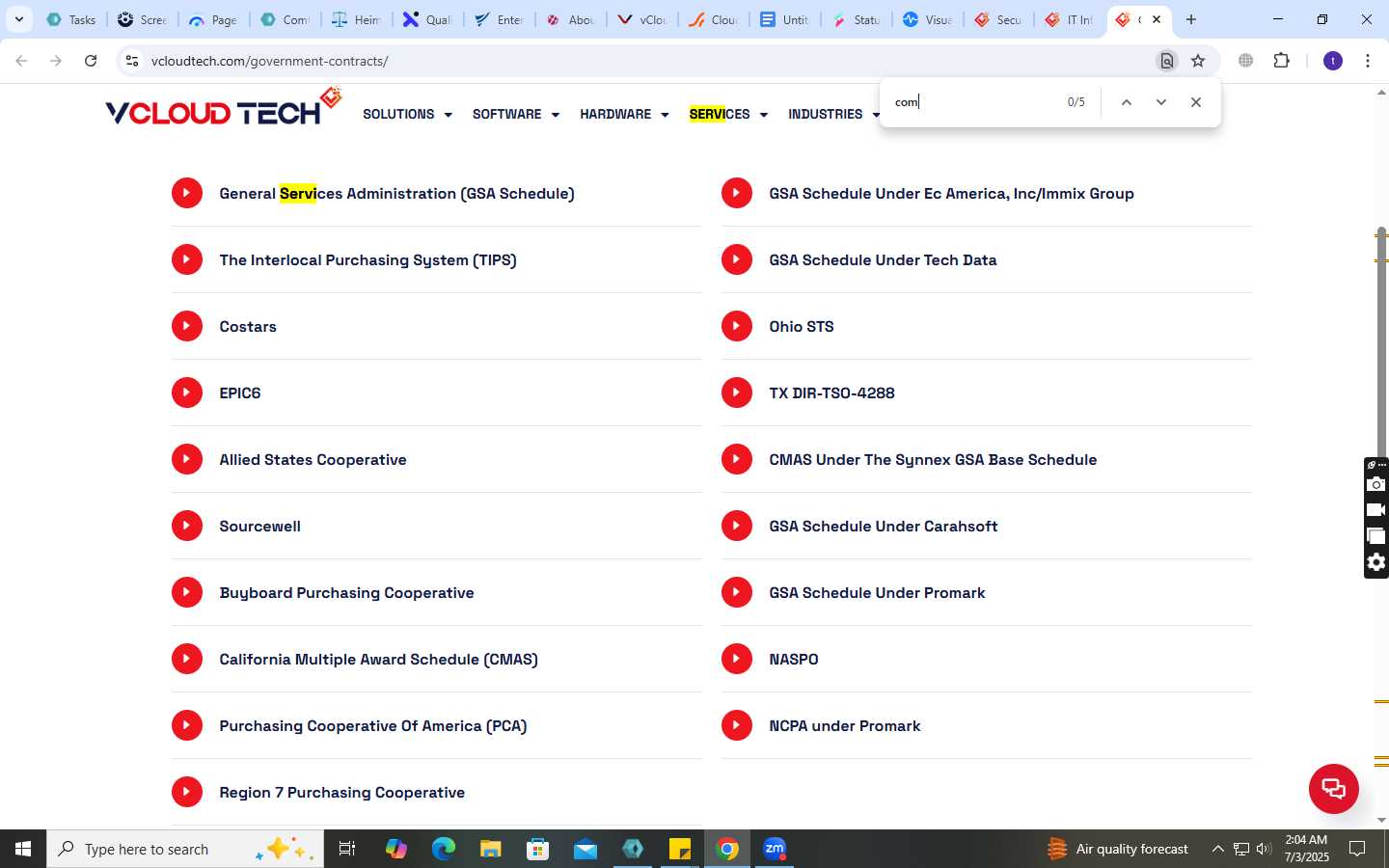Expand the SERVICES menu
The height and width of the screenshot is (868, 1389).
coord(728,114)
